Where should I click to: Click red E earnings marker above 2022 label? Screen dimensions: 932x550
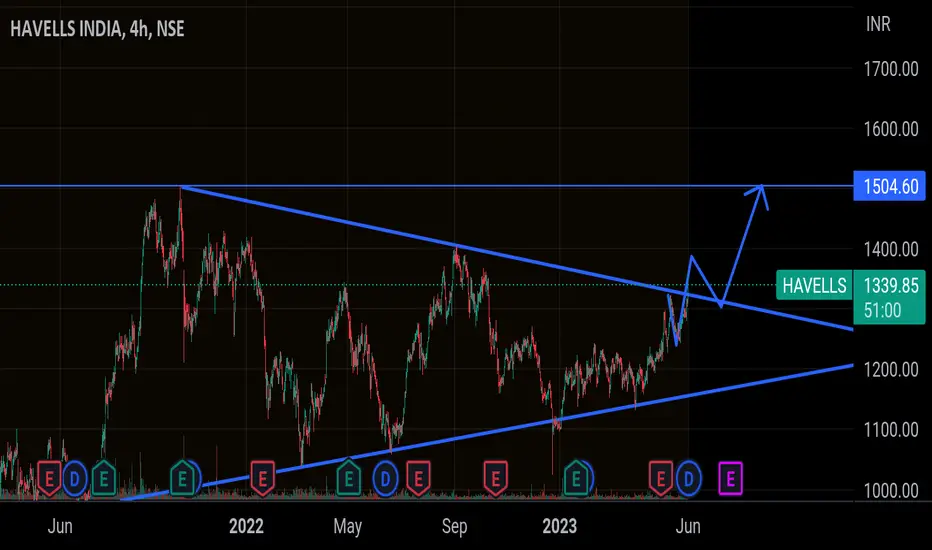[x=262, y=478]
